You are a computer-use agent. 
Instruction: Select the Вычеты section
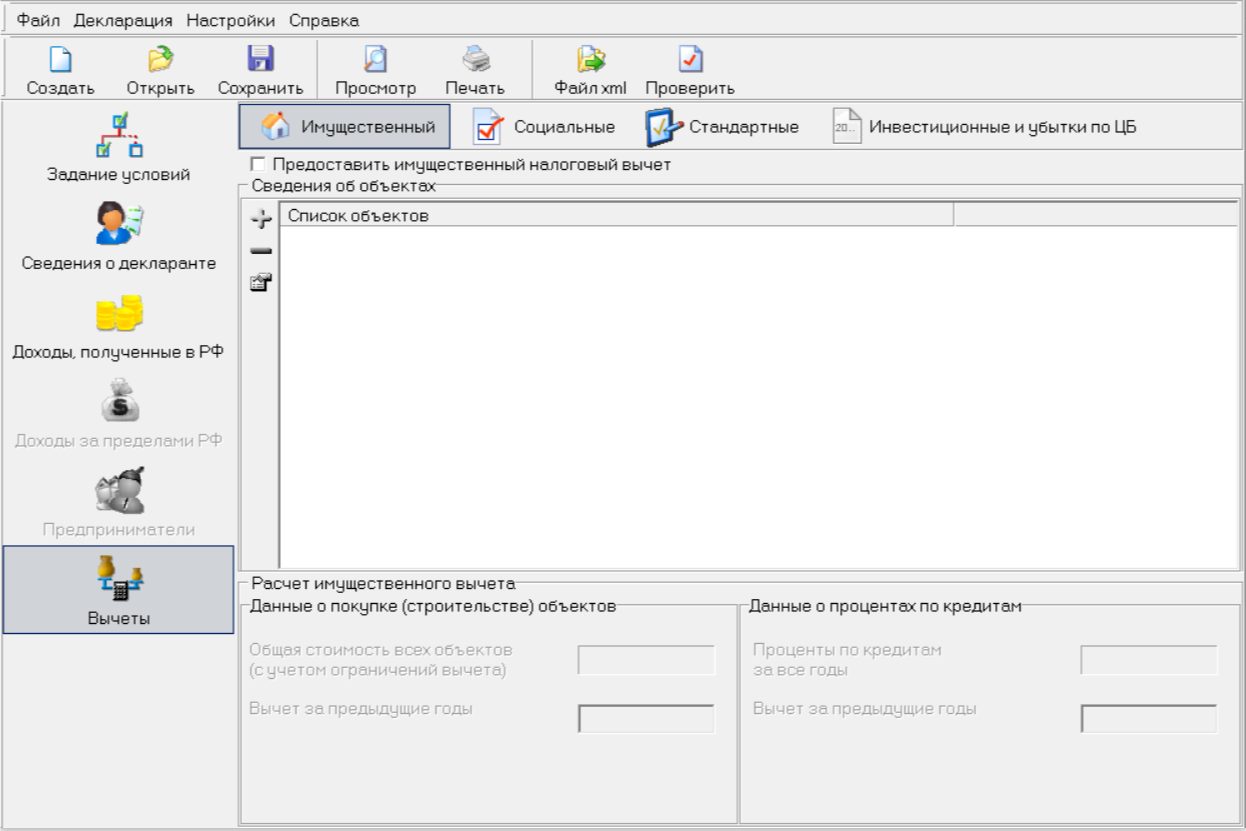[119, 590]
